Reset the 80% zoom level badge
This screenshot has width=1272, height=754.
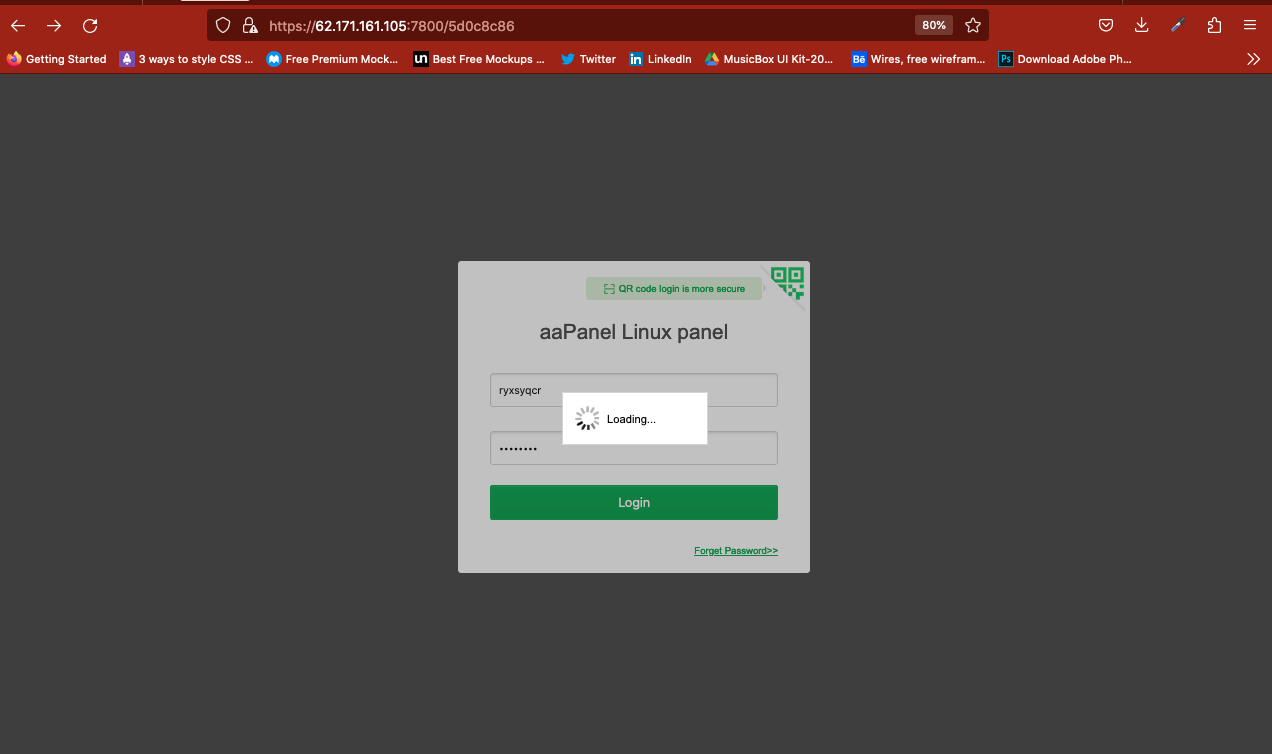tap(934, 26)
